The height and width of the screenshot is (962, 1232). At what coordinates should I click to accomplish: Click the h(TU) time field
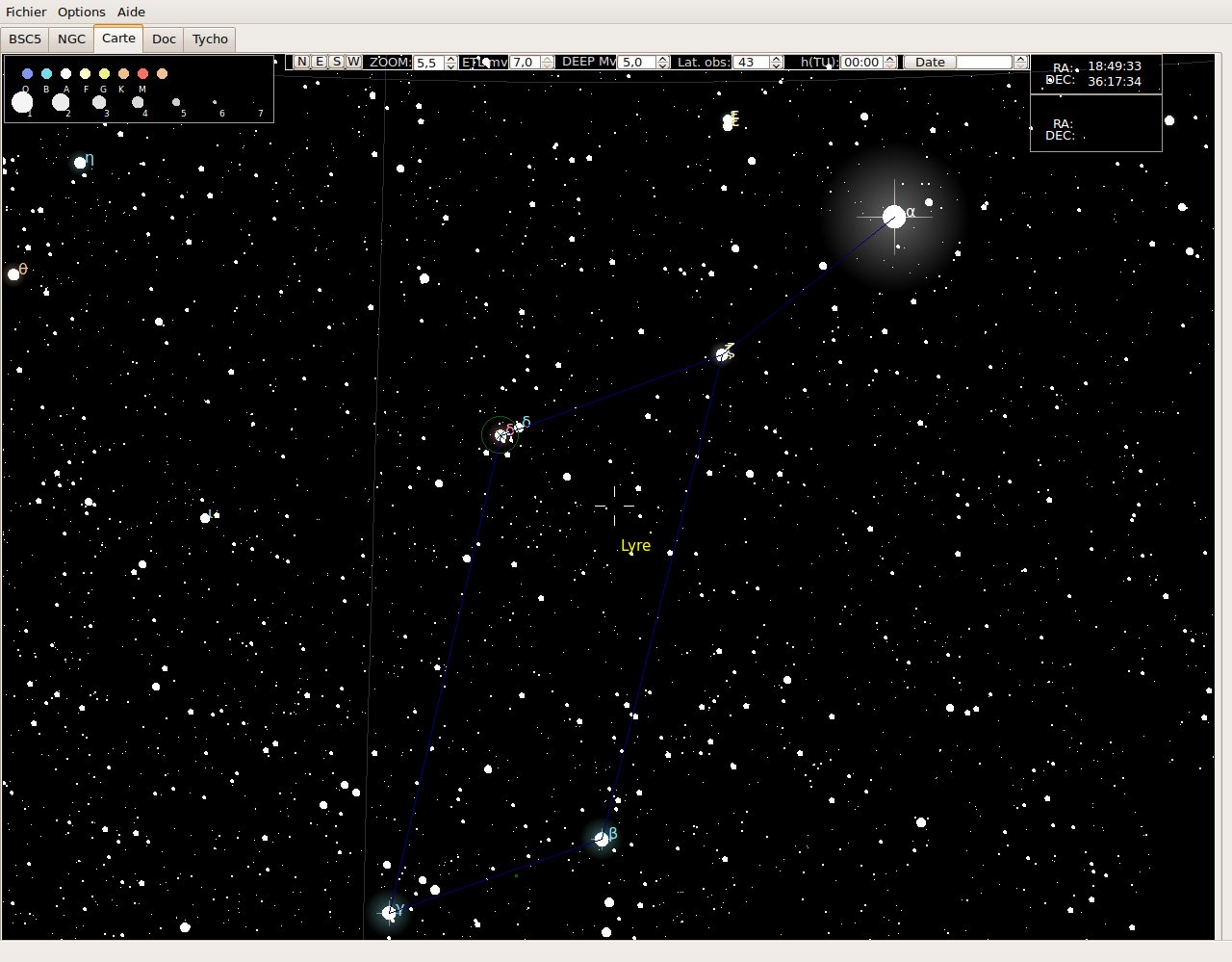860,63
